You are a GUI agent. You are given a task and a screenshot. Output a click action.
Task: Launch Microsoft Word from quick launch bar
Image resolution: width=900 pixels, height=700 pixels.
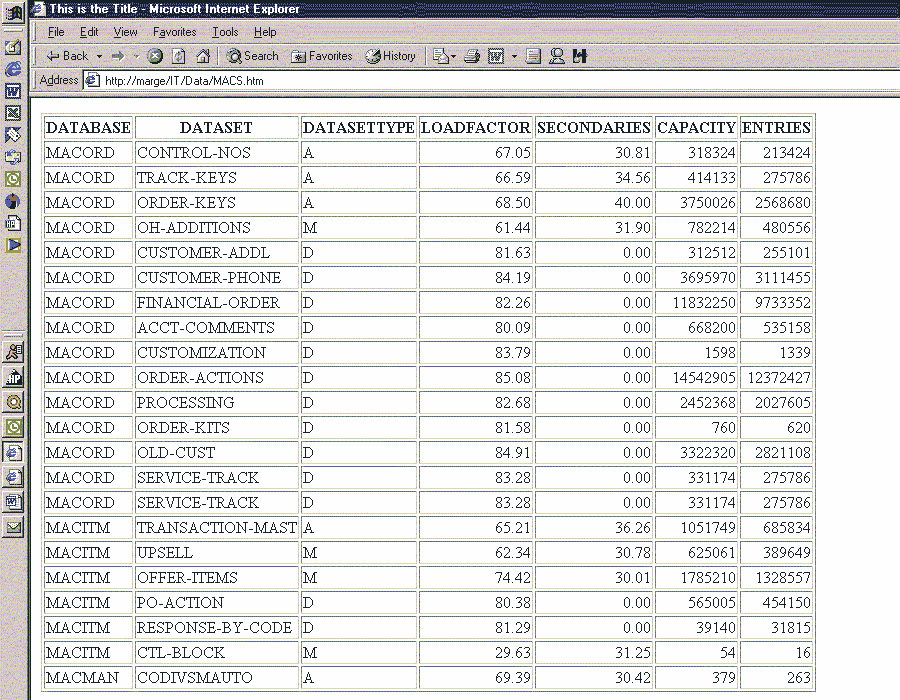click(x=13, y=91)
